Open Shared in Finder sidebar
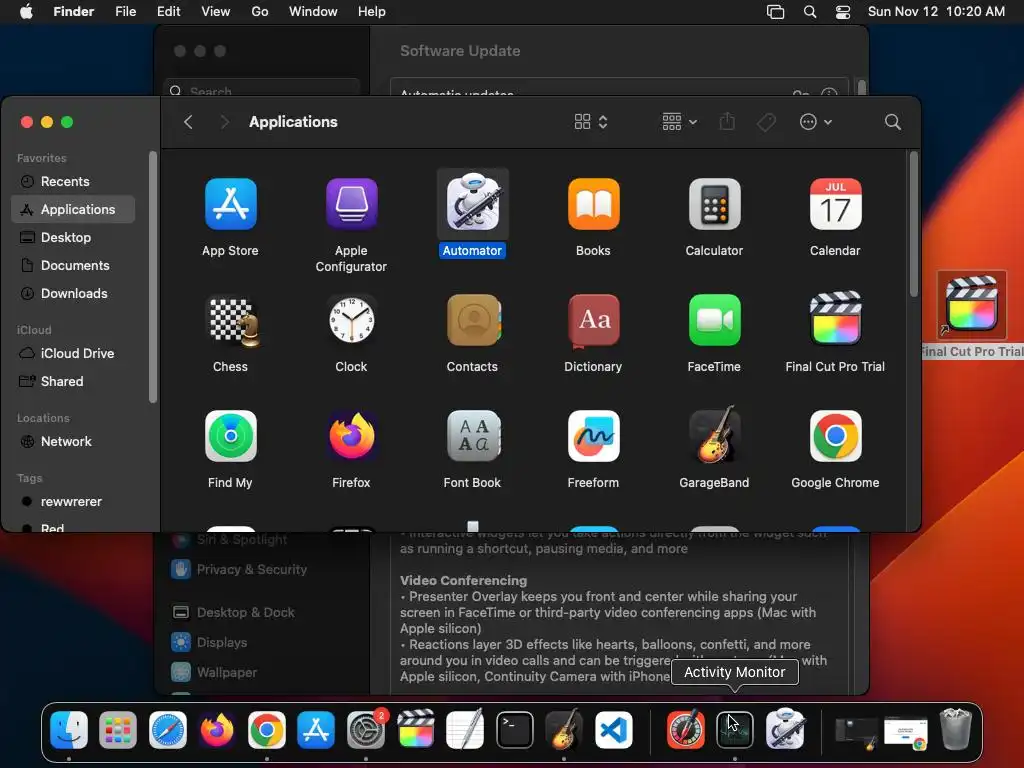Screen dimensions: 1024x768 [73, 381]
